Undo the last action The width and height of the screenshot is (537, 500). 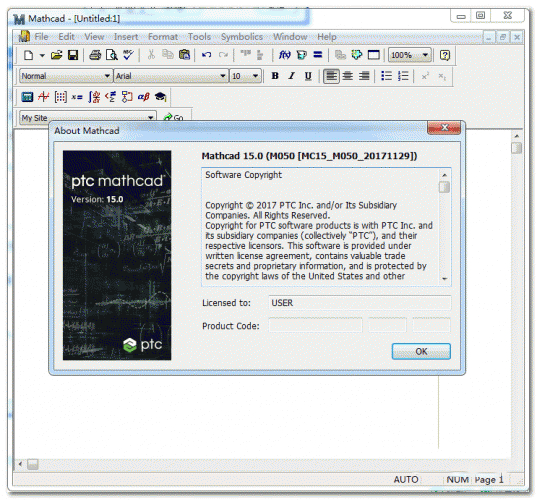pyautogui.click(x=206, y=55)
